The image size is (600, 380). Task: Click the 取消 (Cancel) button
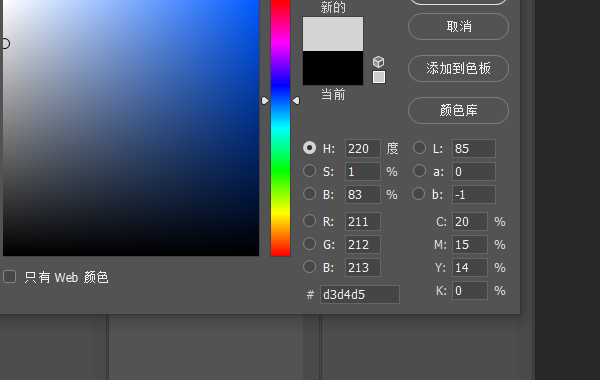[458, 26]
